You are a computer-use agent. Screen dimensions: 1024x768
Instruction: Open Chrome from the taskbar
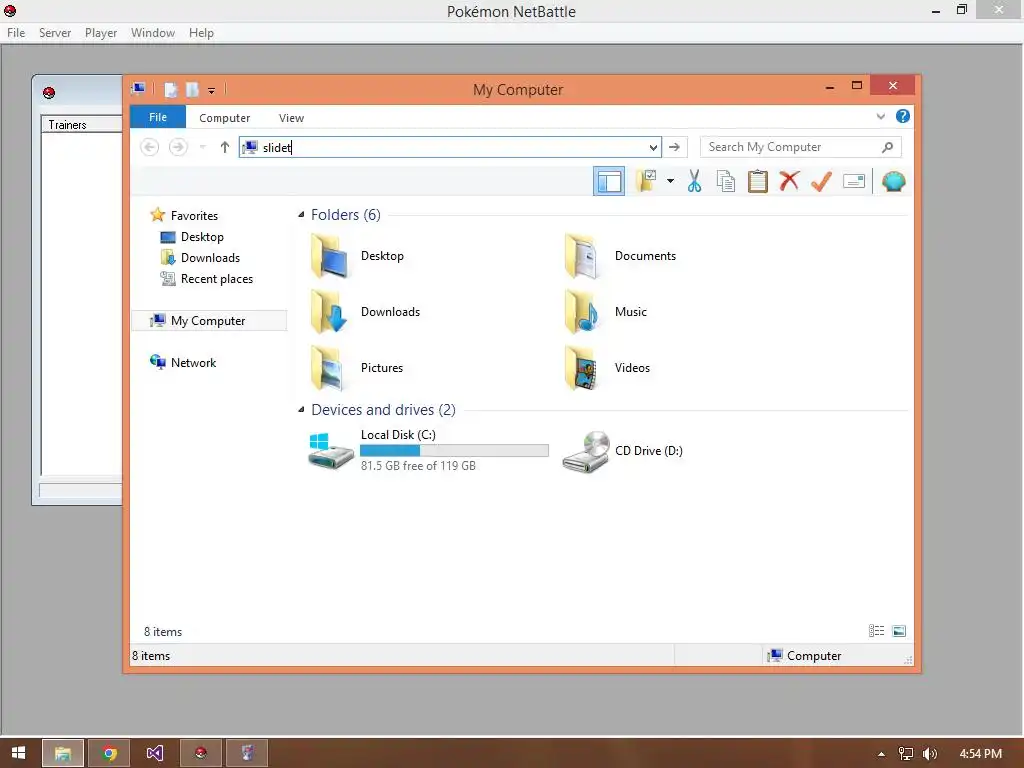coord(109,754)
